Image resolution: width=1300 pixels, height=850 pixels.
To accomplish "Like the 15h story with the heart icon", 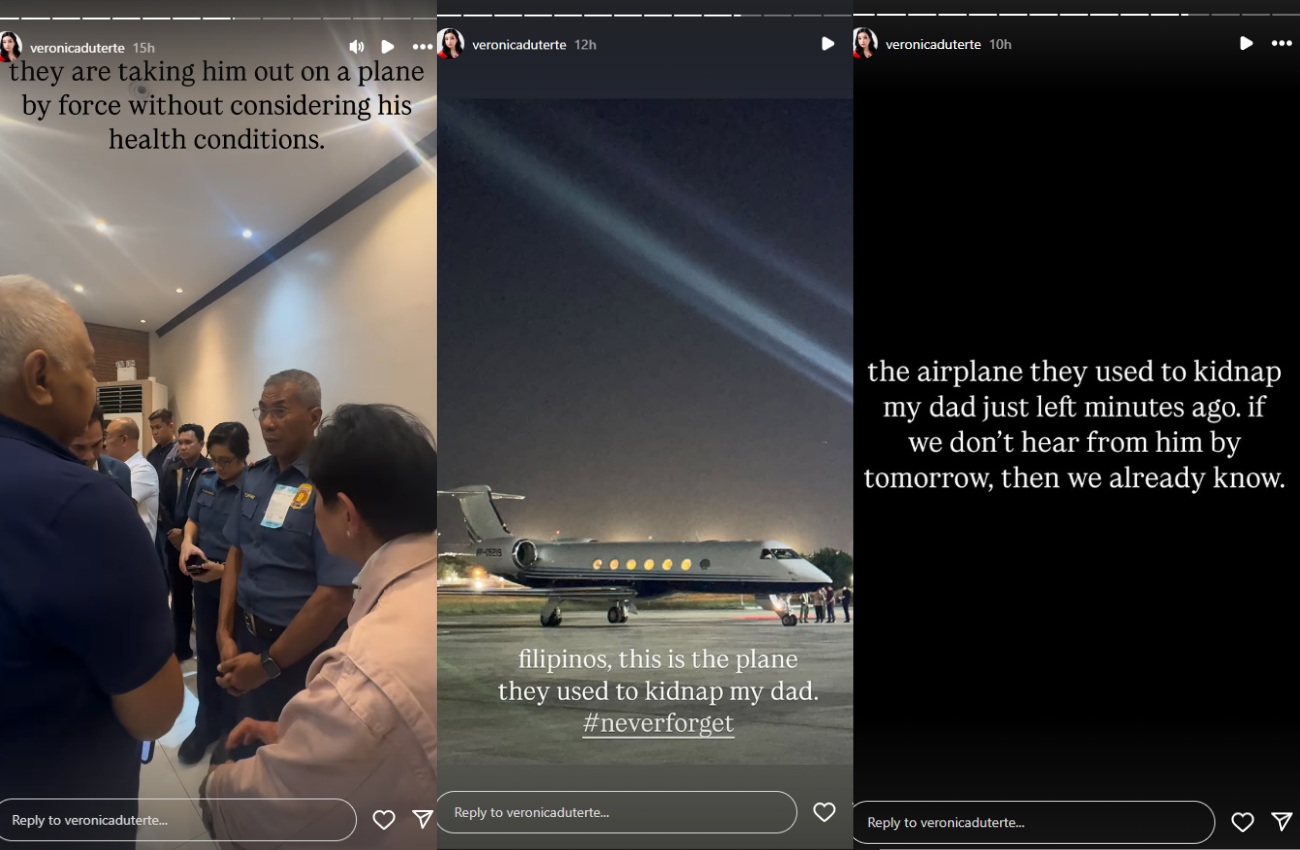I will pyautogui.click(x=384, y=820).
